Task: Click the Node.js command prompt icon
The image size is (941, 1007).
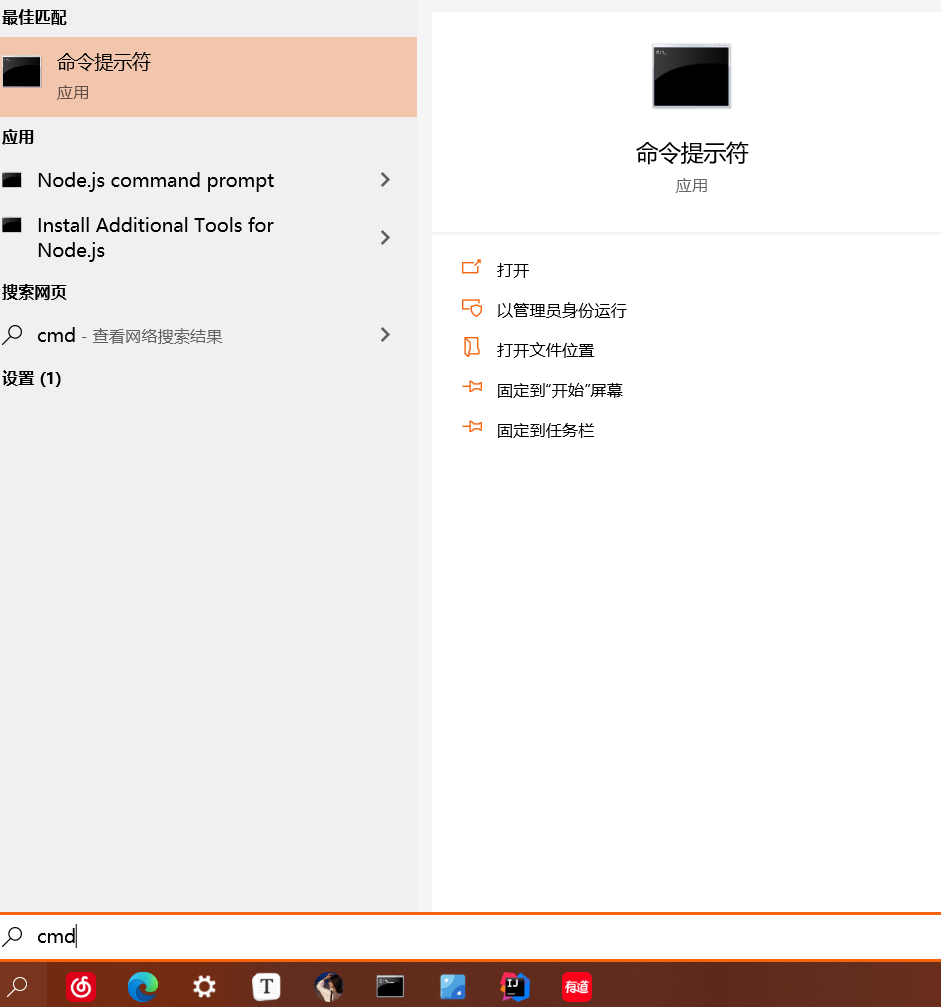Action: (12, 180)
